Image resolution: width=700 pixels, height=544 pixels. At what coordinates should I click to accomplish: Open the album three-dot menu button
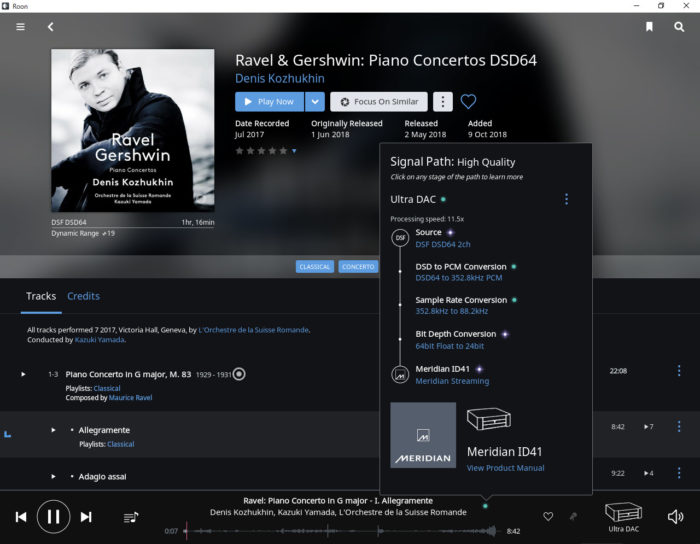pyautogui.click(x=442, y=102)
